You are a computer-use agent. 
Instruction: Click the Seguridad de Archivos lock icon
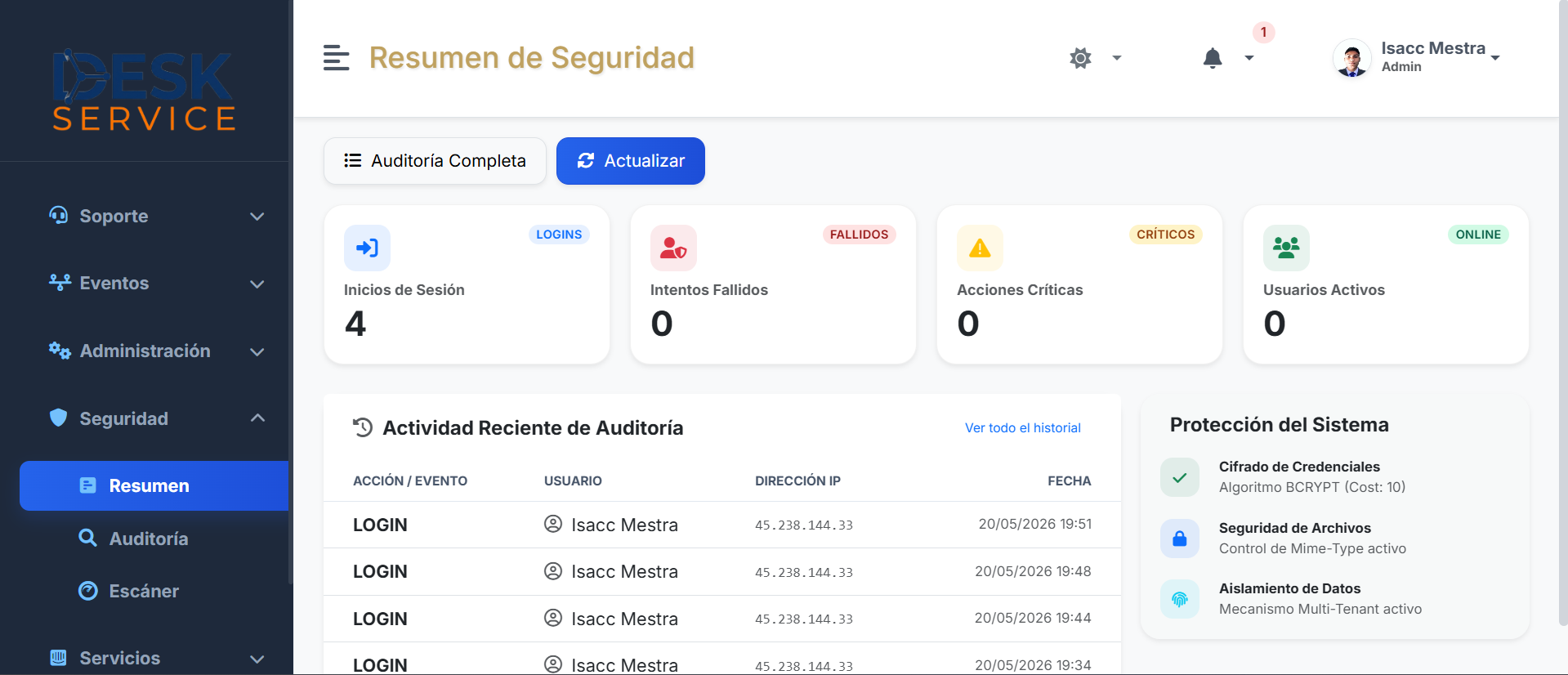point(1180,539)
